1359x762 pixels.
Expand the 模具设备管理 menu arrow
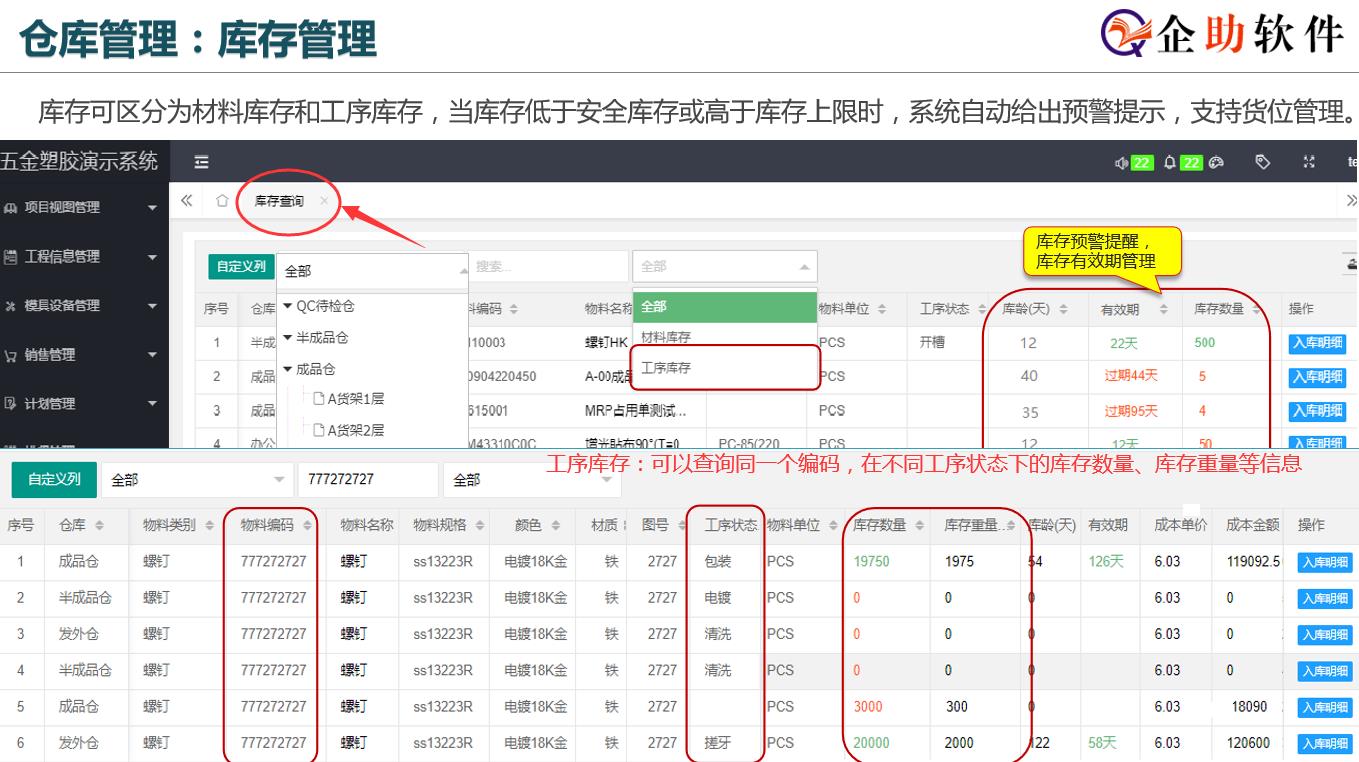(x=152, y=306)
